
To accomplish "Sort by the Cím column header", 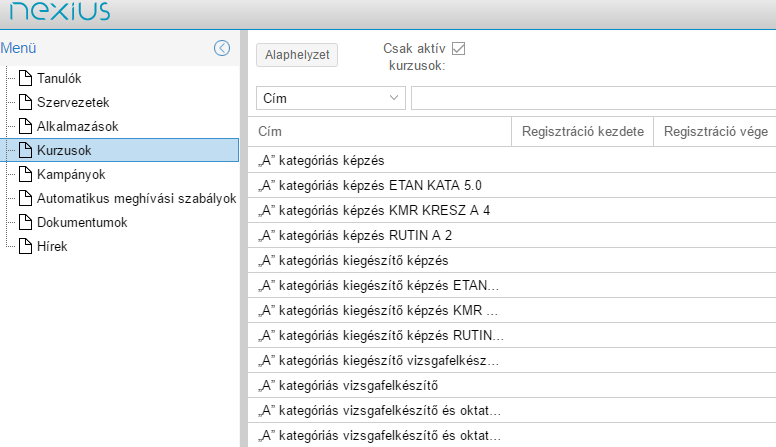I will click(378, 132).
